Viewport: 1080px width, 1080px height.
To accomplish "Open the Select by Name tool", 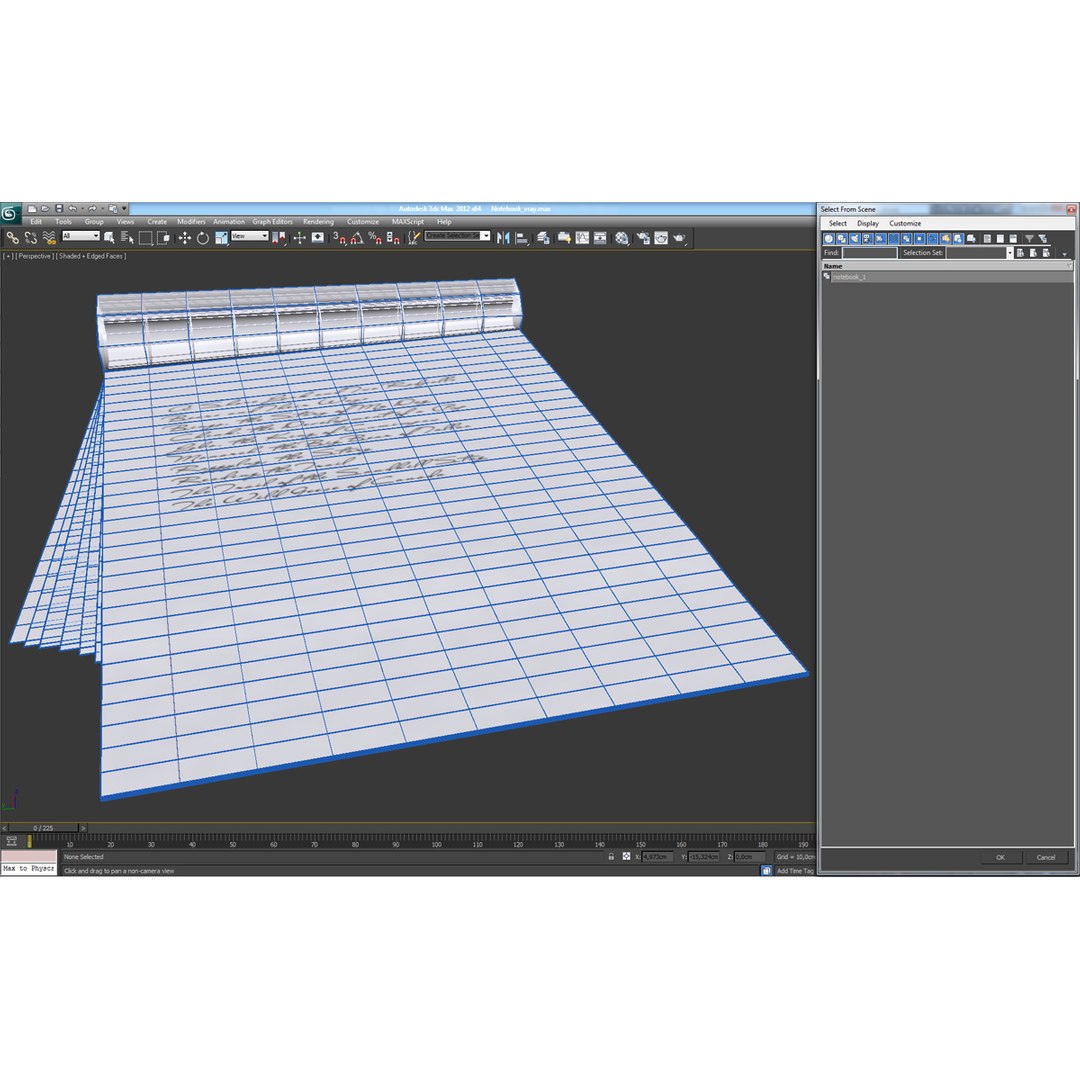I will [x=127, y=238].
